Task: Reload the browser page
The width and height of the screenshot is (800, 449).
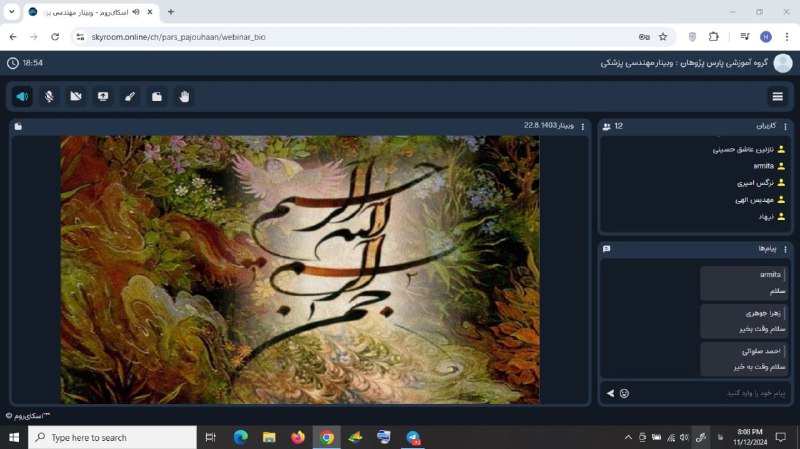Action: point(55,37)
